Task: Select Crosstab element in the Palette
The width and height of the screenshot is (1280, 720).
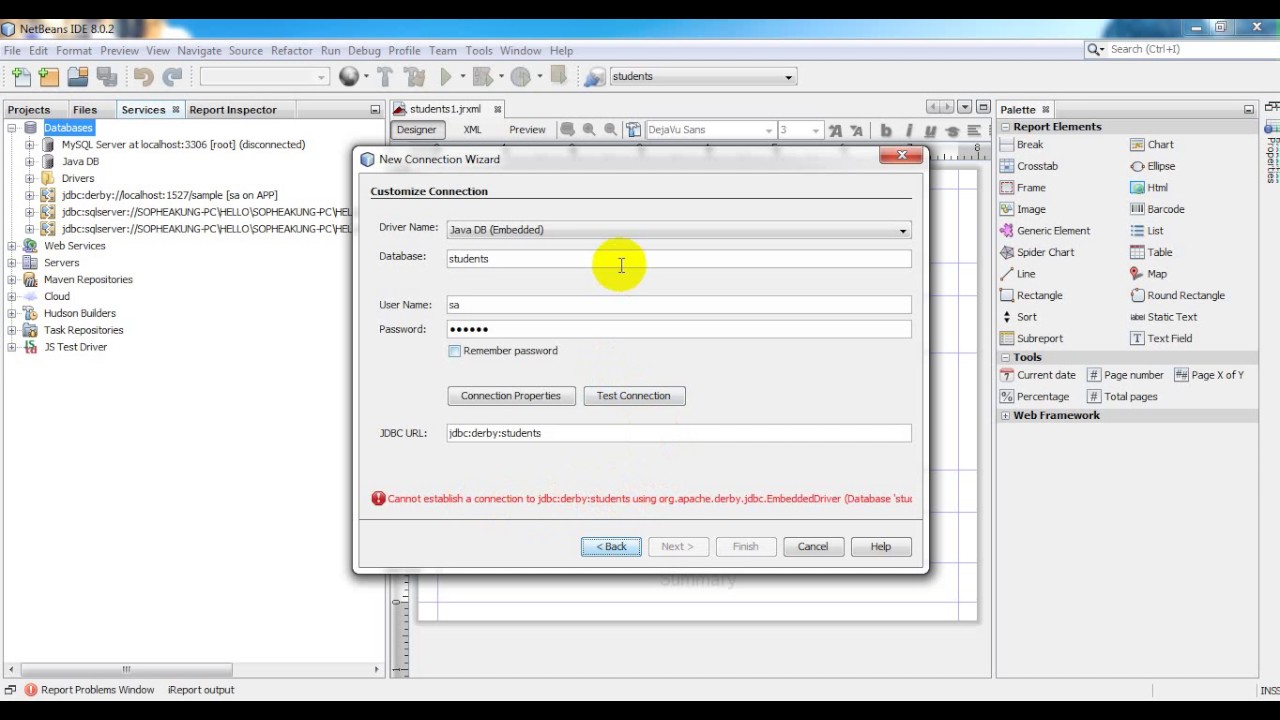Action: point(1029,166)
